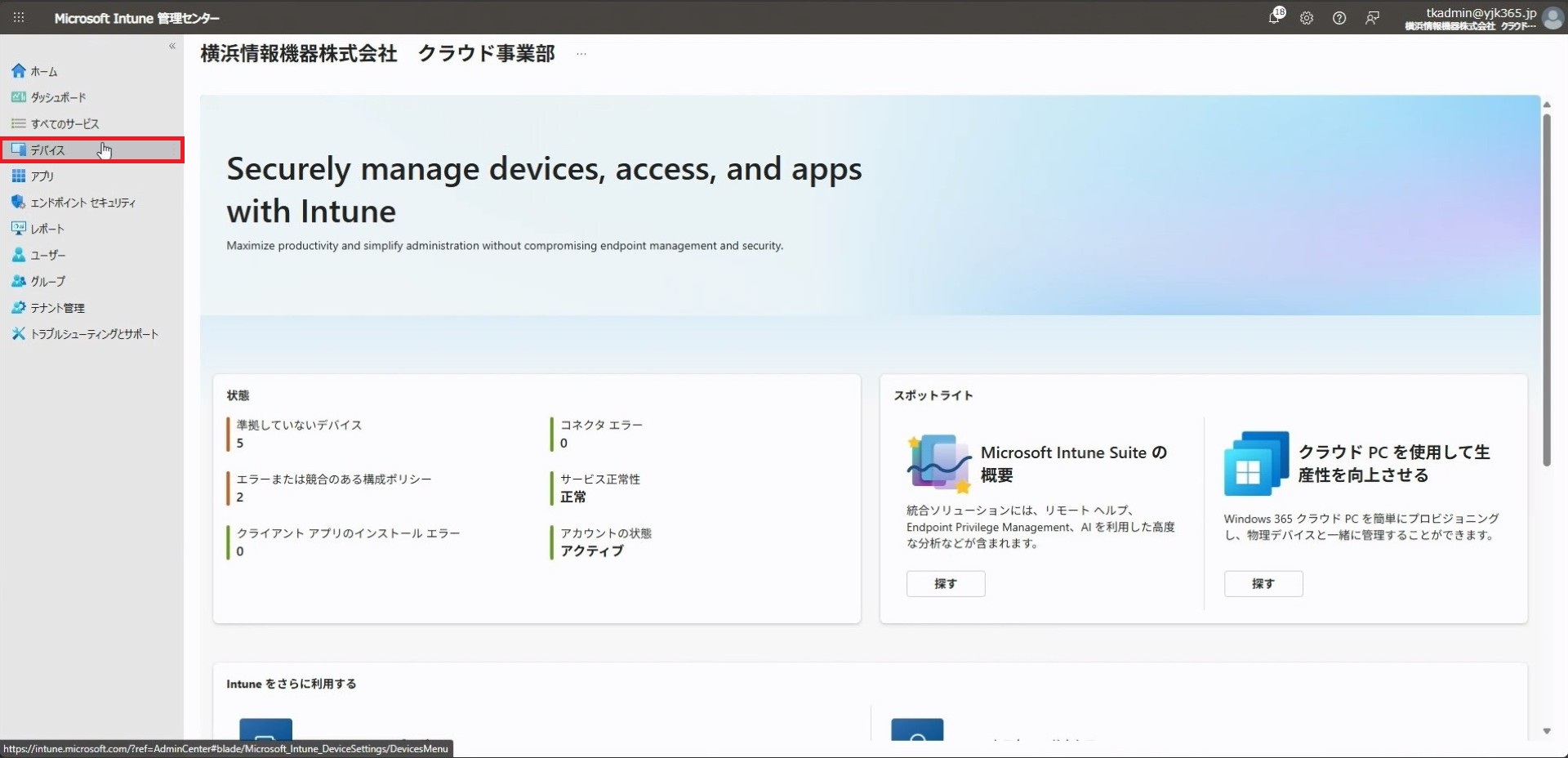Image resolution: width=1568 pixels, height=758 pixels.
Task: Click 探す under the クラウド PC card
Action: pos(1263,584)
